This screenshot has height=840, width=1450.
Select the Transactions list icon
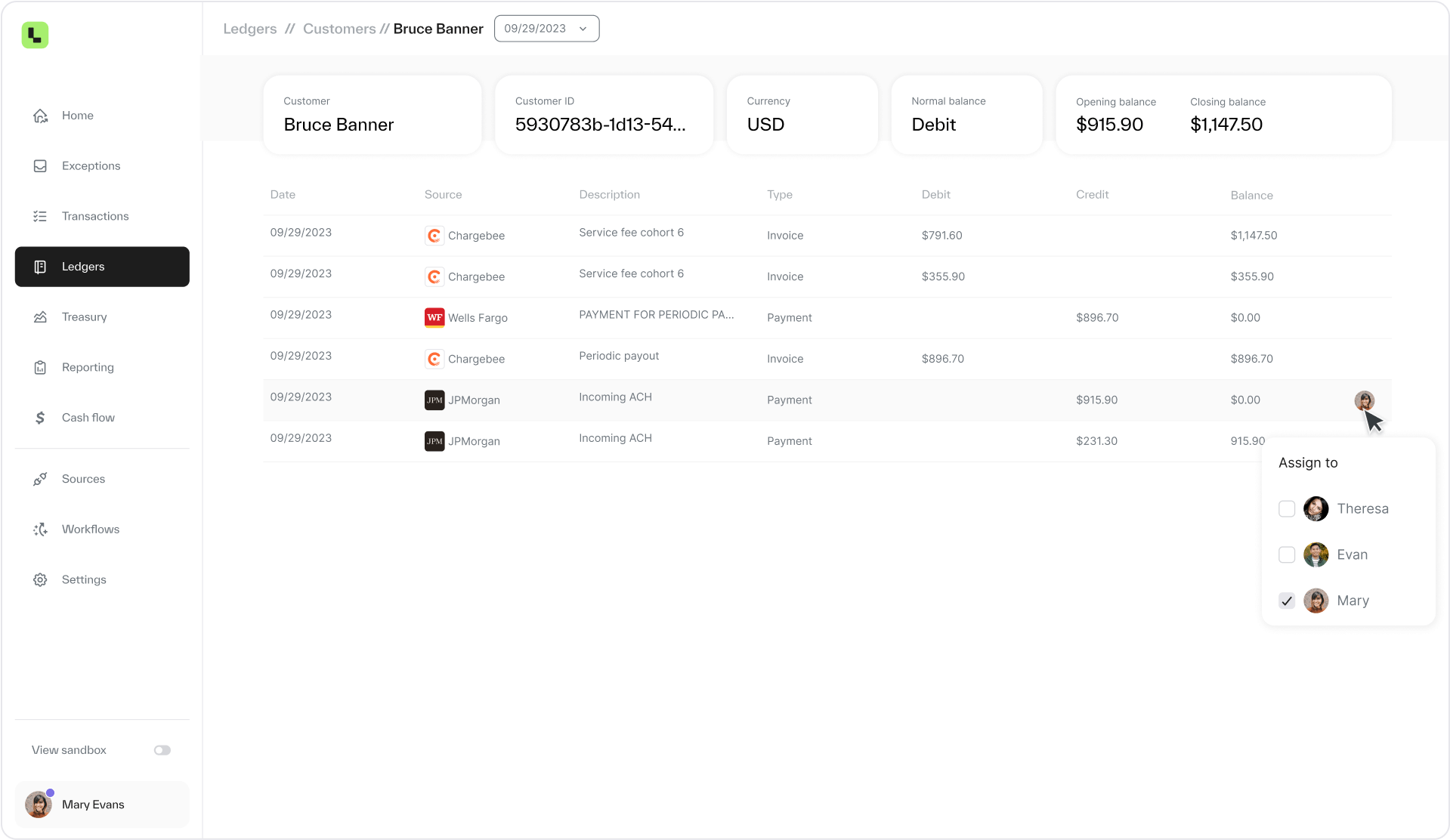[x=40, y=216]
